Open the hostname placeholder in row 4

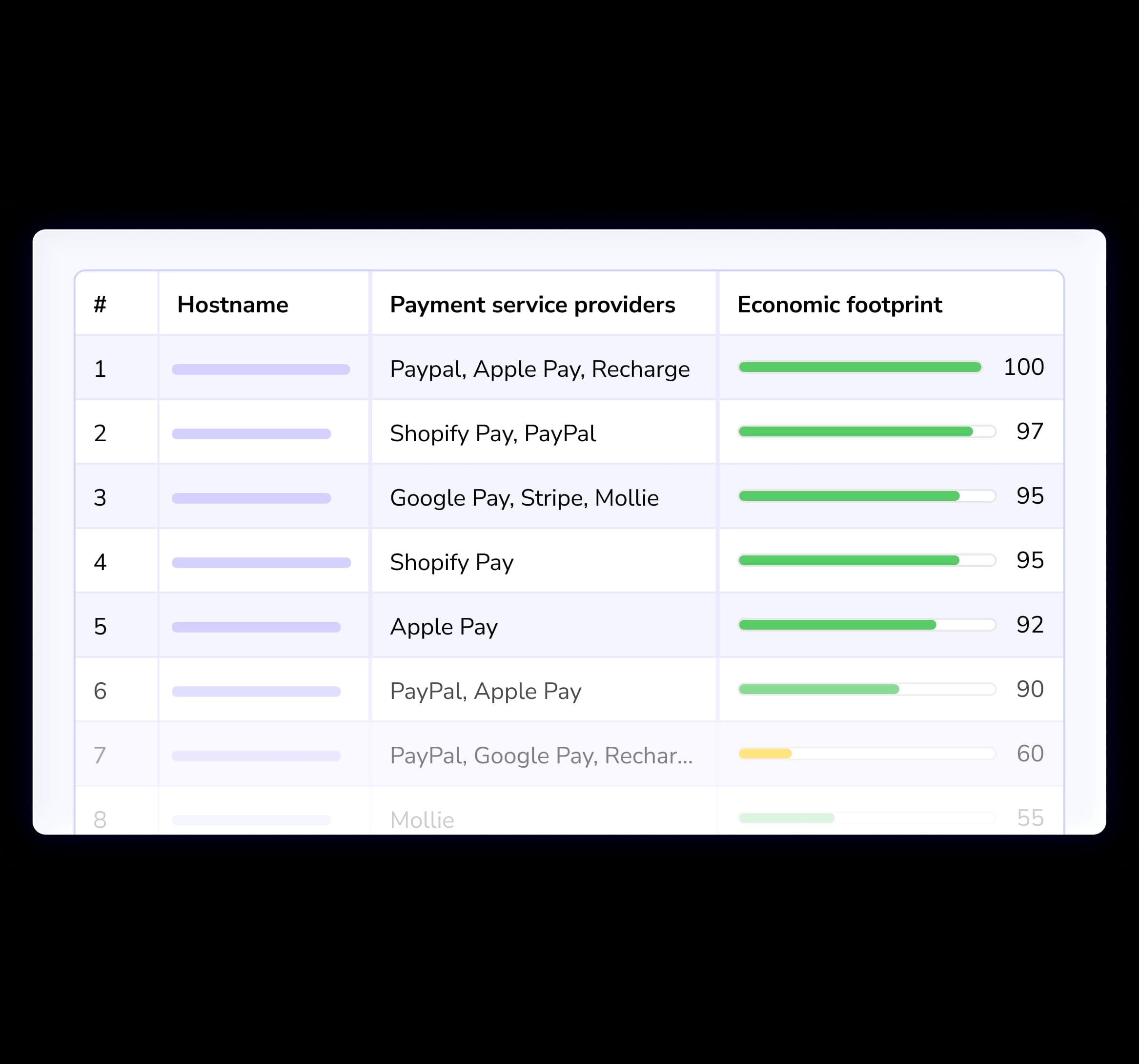(x=261, y=563)
